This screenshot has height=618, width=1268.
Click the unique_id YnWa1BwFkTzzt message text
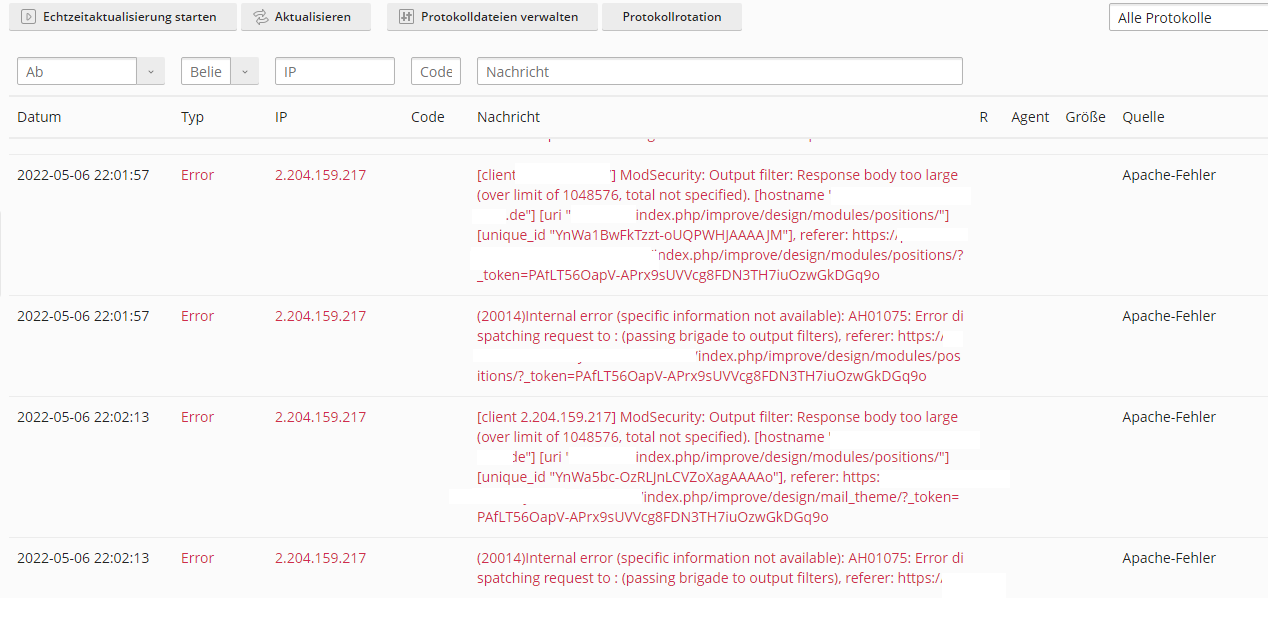pyautogui.click(x=636, y=235)
